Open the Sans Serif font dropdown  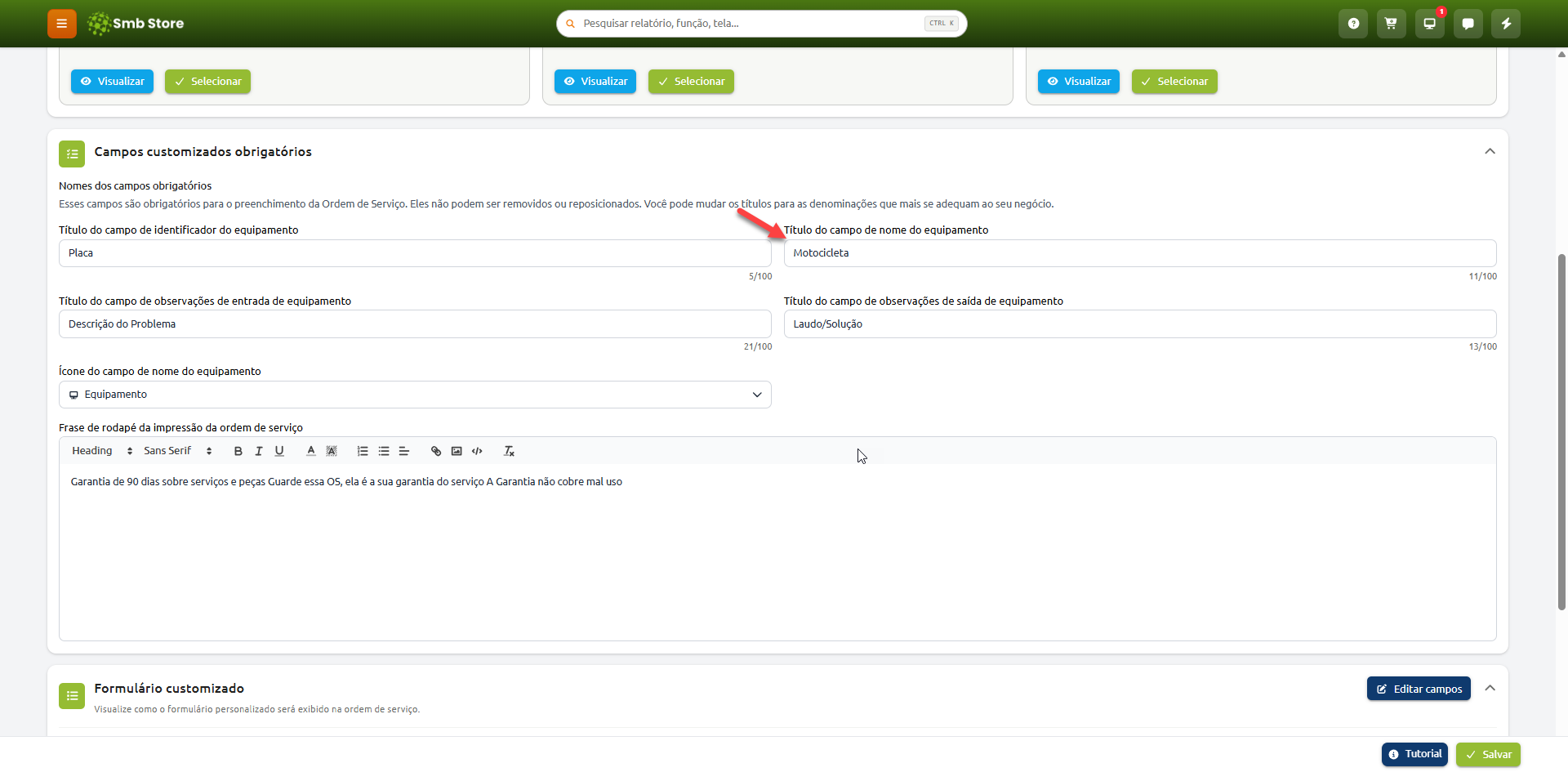coord(178,451)
